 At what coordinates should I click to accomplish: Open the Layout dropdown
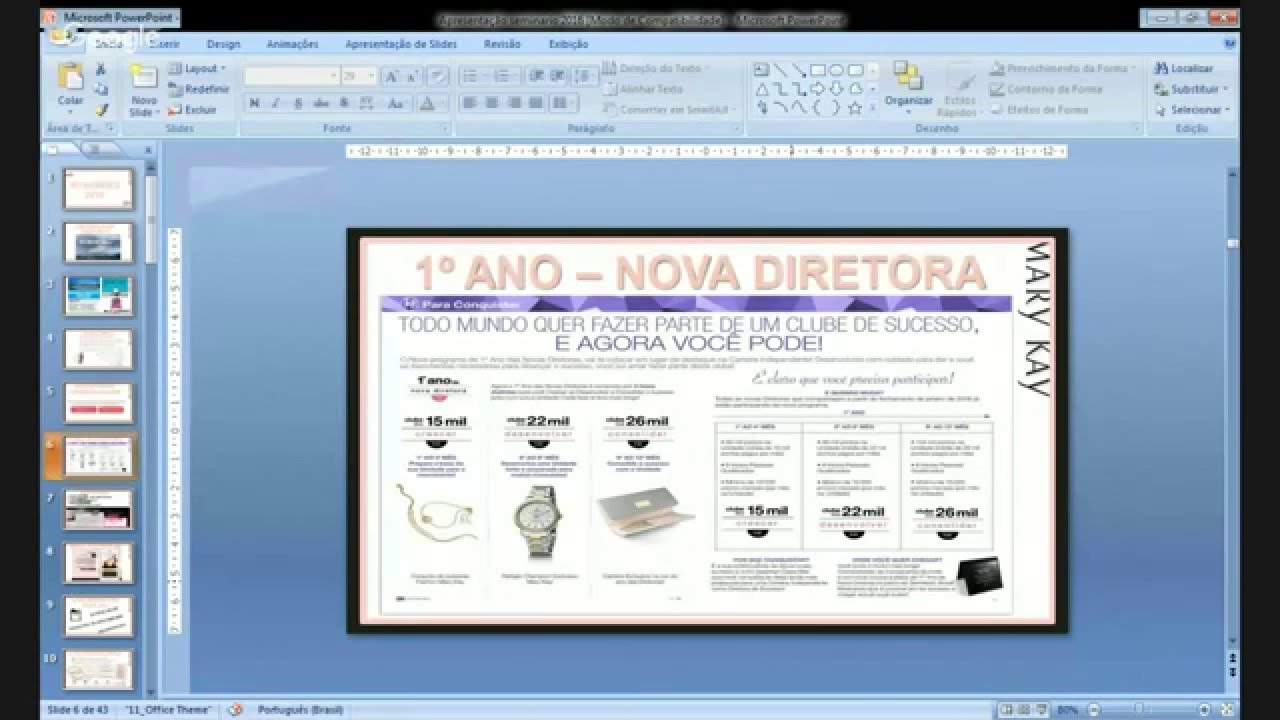tap(196, 69)
